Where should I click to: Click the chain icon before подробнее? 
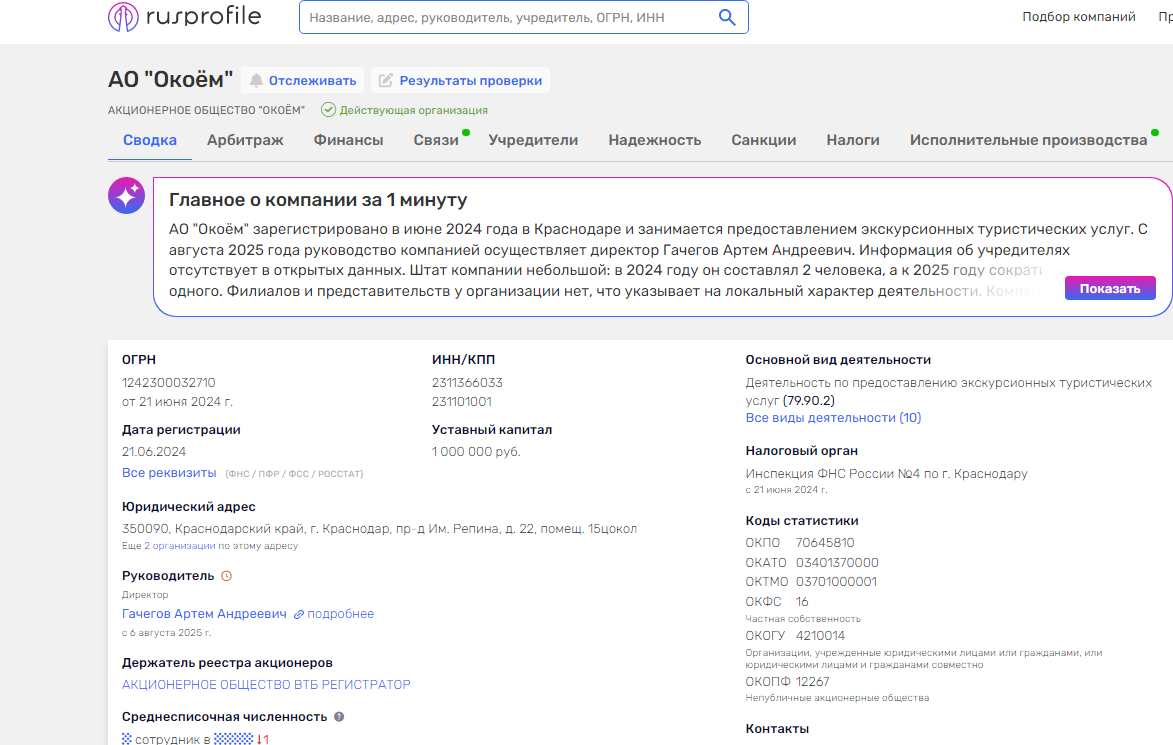tap(298, 614)
